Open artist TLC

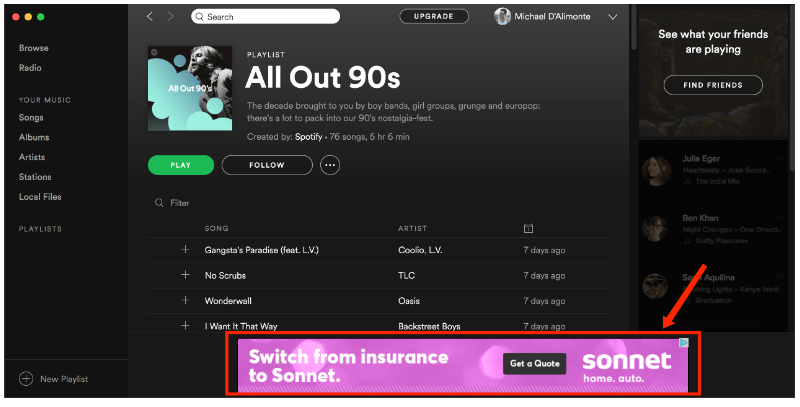407,275
